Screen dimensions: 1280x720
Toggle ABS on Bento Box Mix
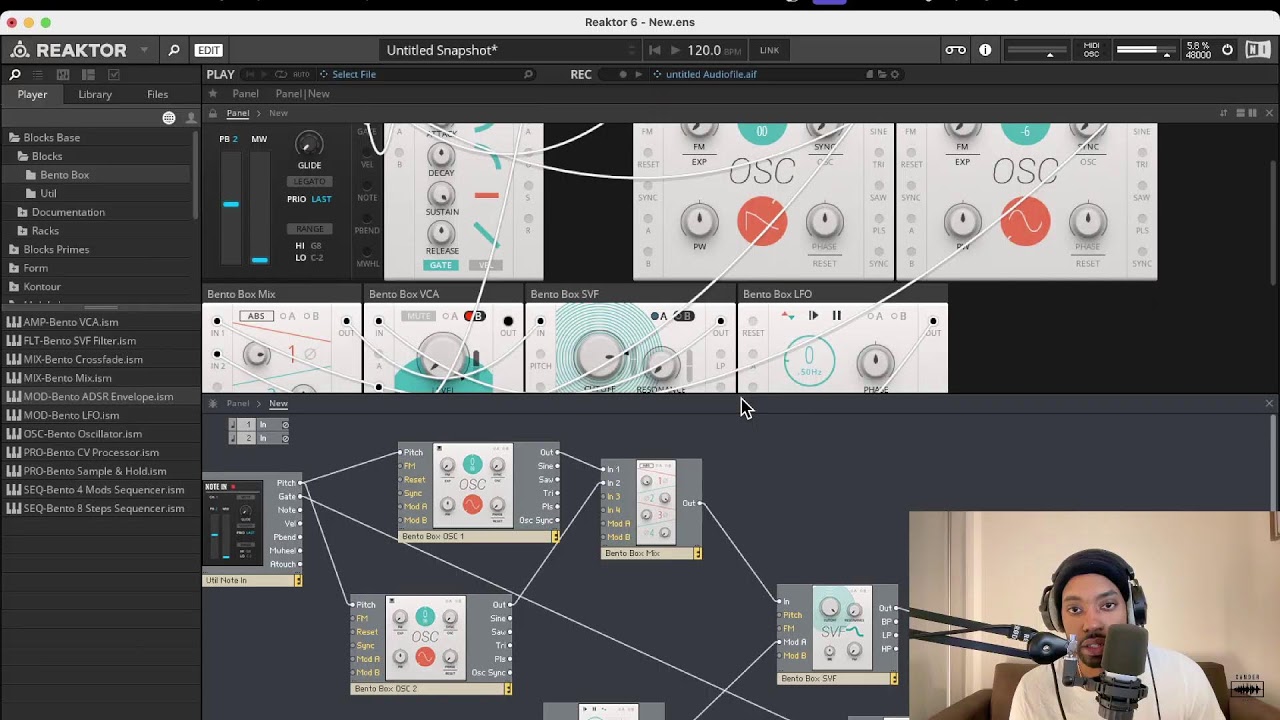(x=257, y=316)
